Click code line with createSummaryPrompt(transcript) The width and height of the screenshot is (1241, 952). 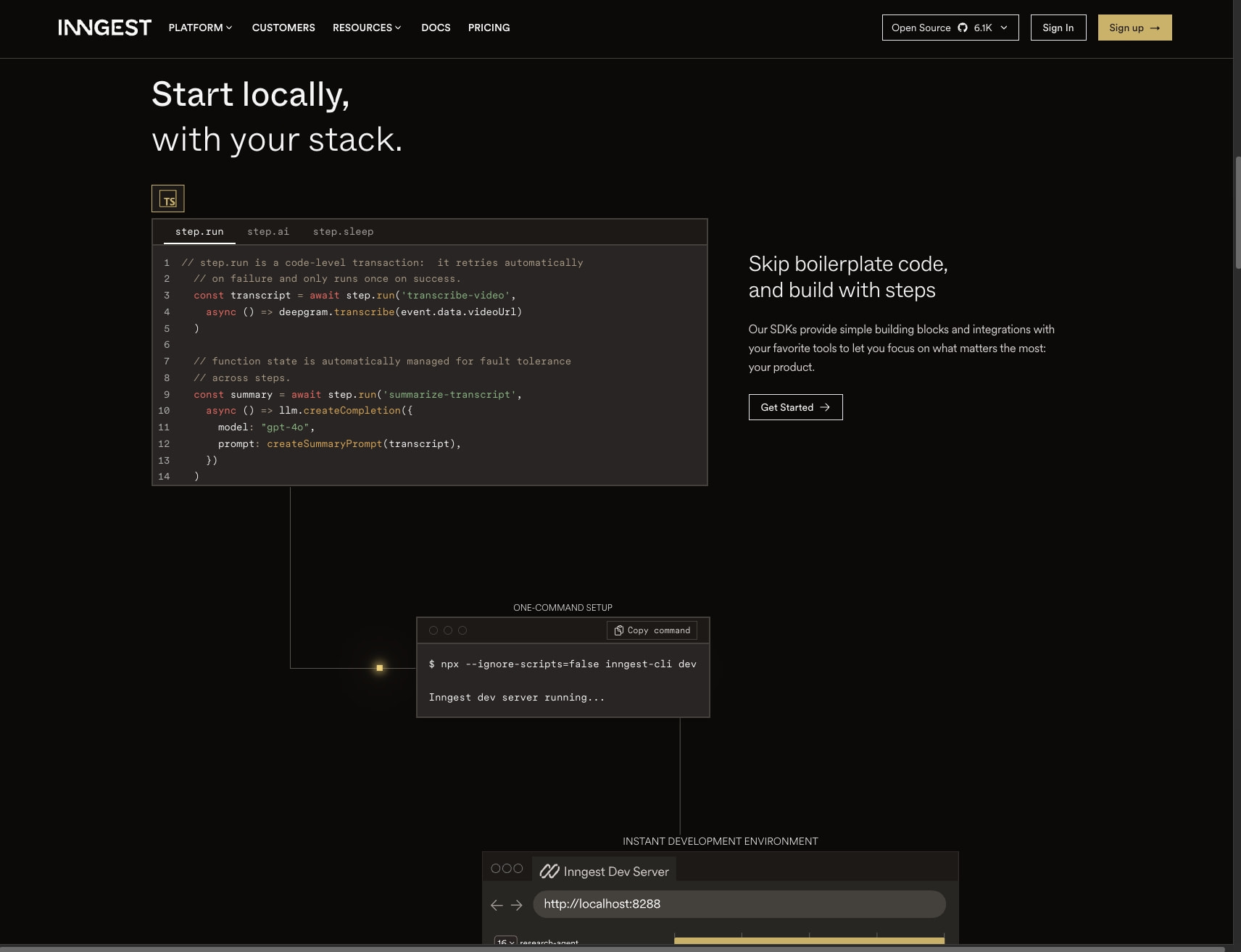[x=339, y=444]
